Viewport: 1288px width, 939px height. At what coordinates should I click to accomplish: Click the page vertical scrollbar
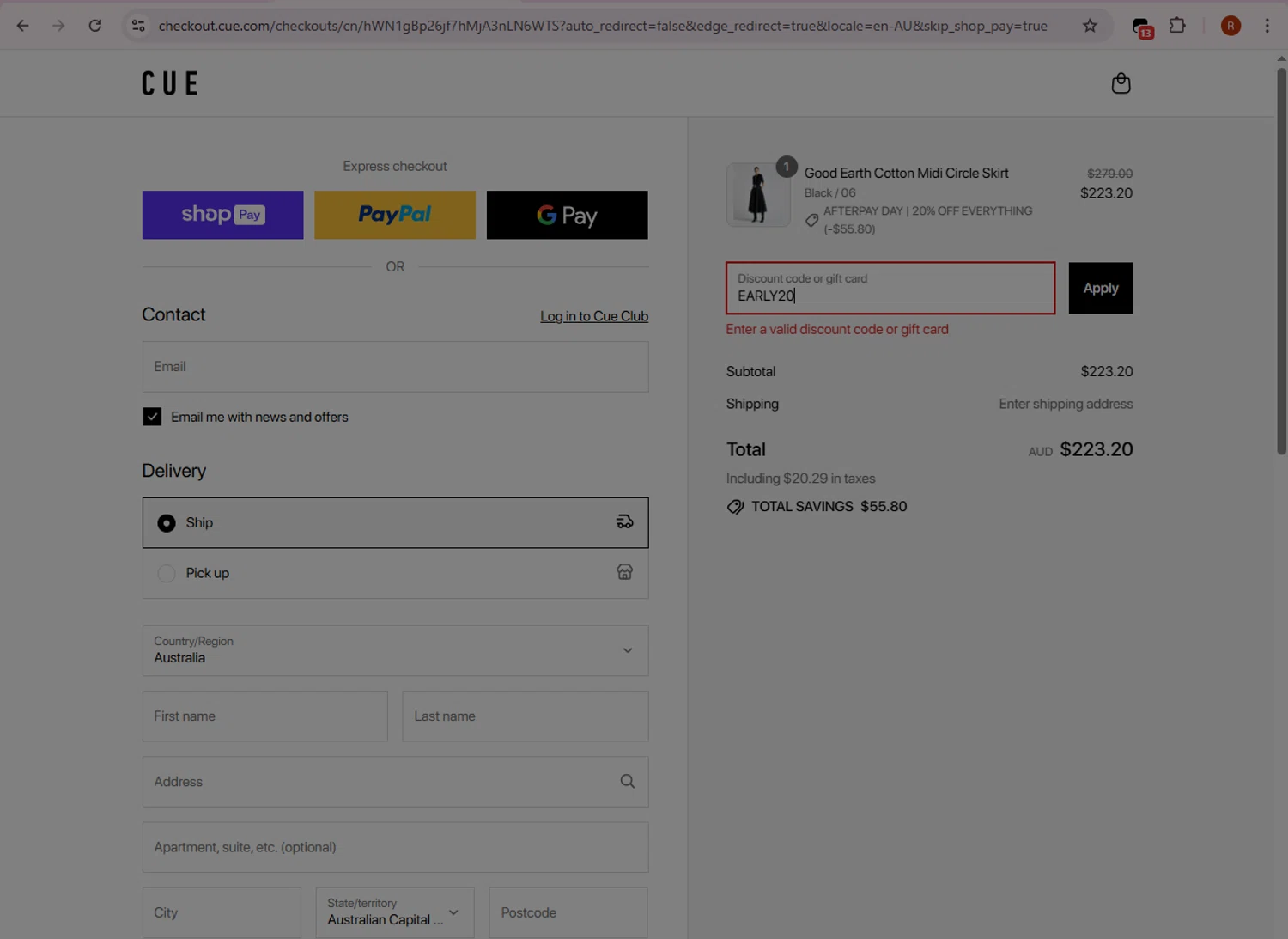point(1281,261)
